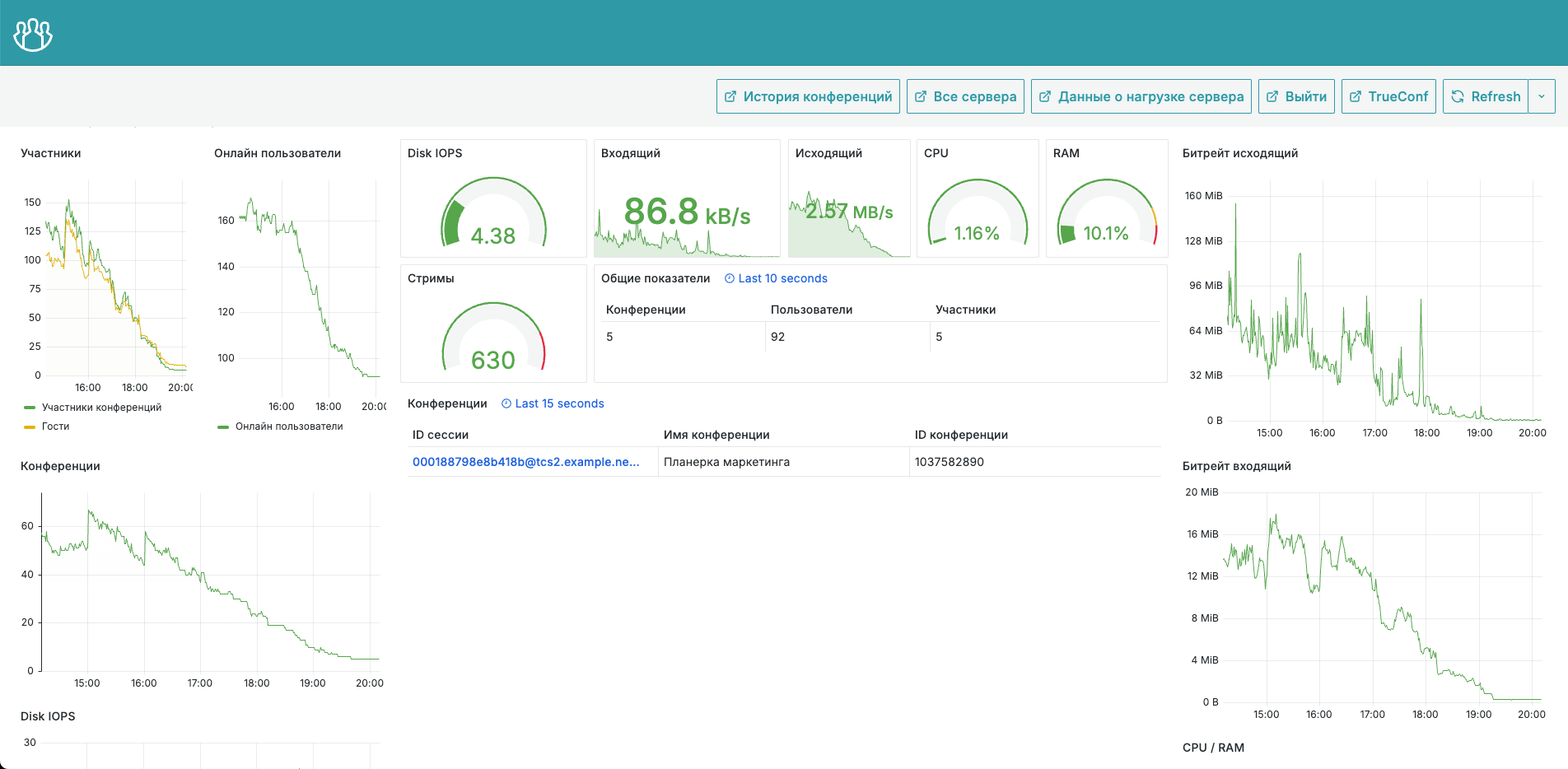Click external-link icon on Данные о нагрузке
Image resolution: width=1568 pixels, height=769 pixels.
click(1045, 96)
